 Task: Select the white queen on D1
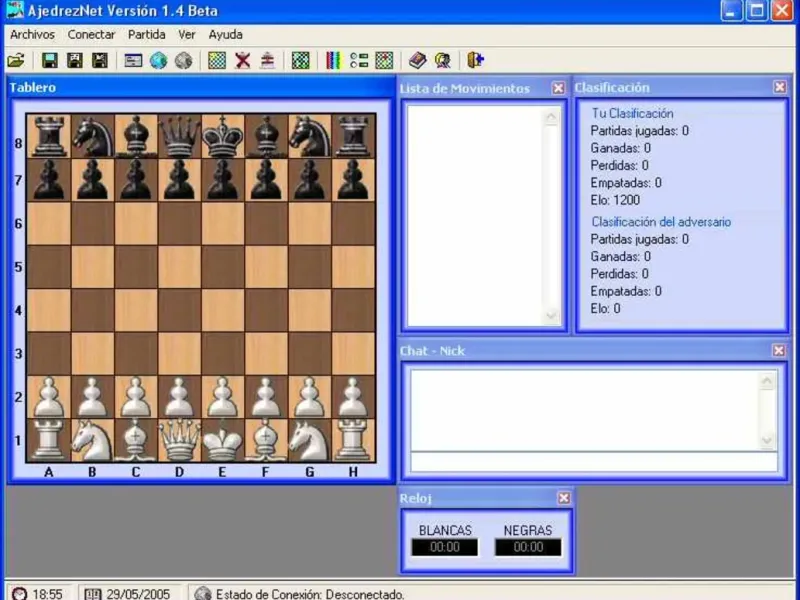(x=179, y=440)
